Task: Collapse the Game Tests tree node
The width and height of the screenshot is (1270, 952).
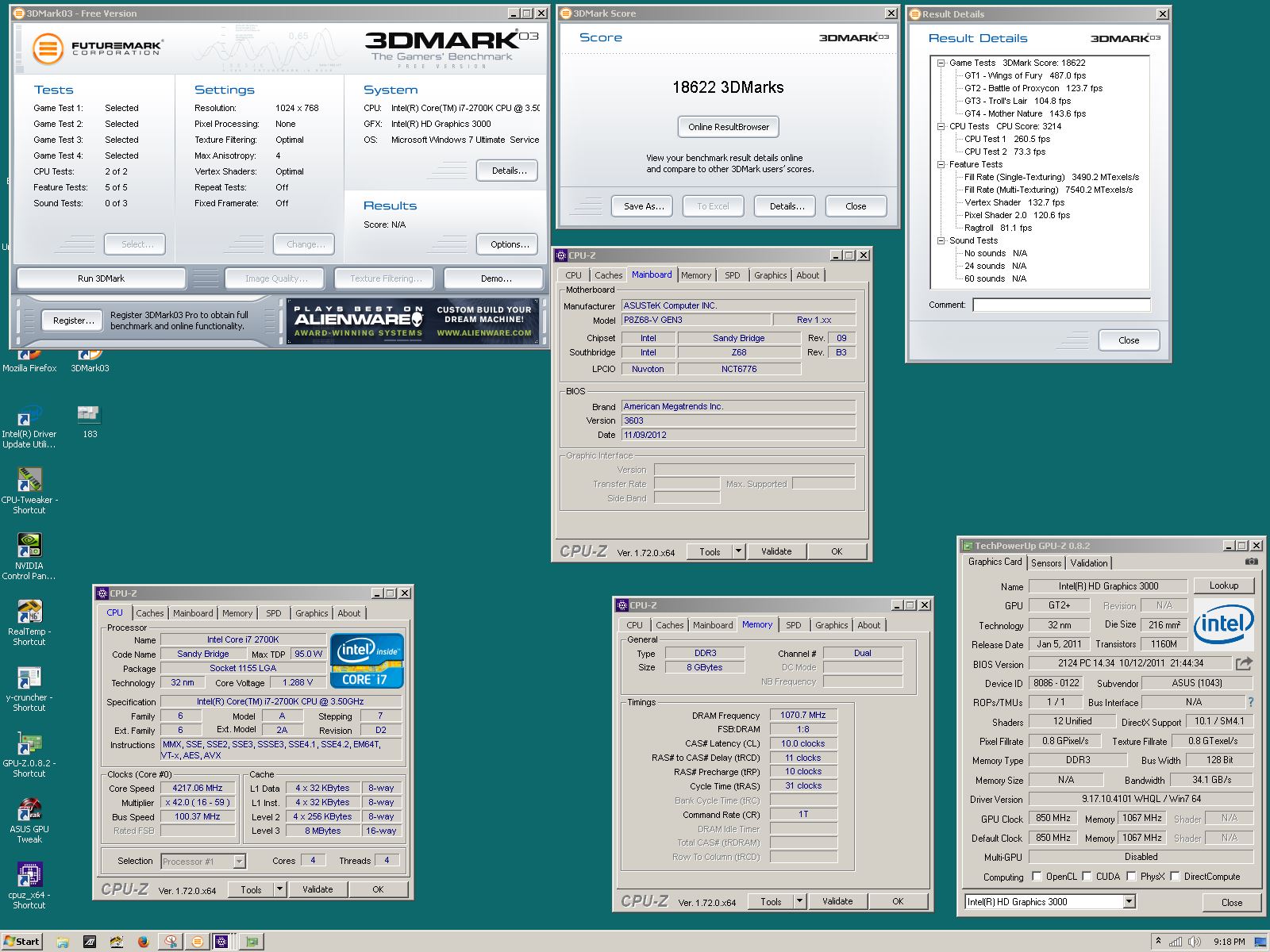Action: [941, 63]
